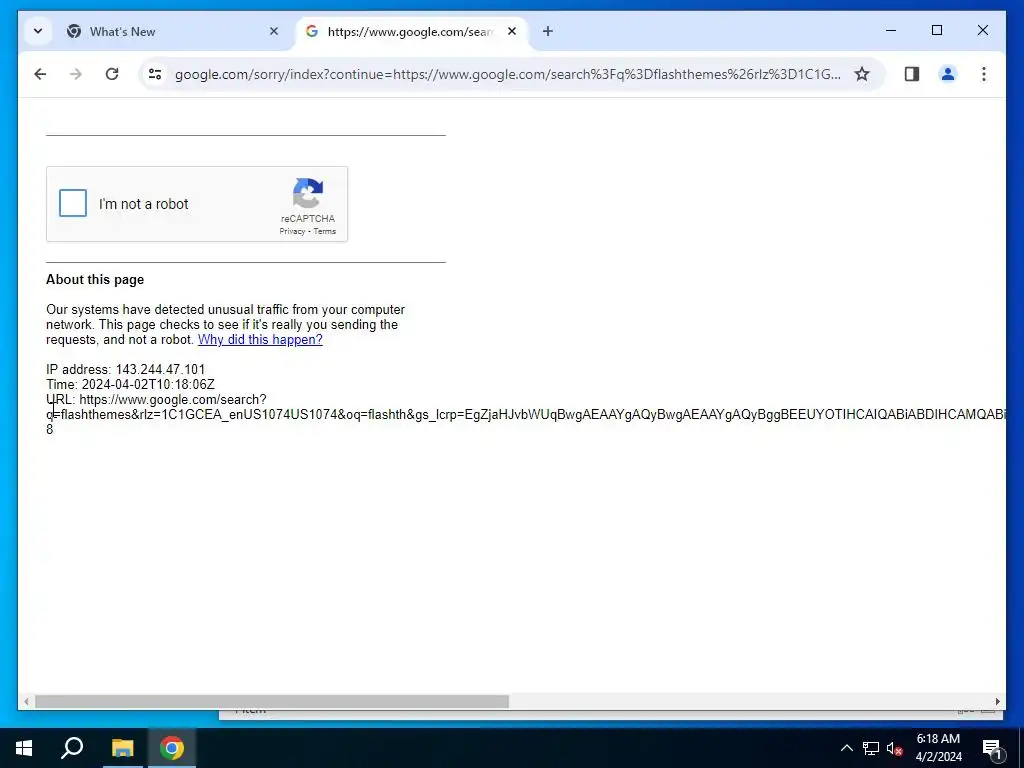Go forward with the forward arrow

[x=76, y=74]
